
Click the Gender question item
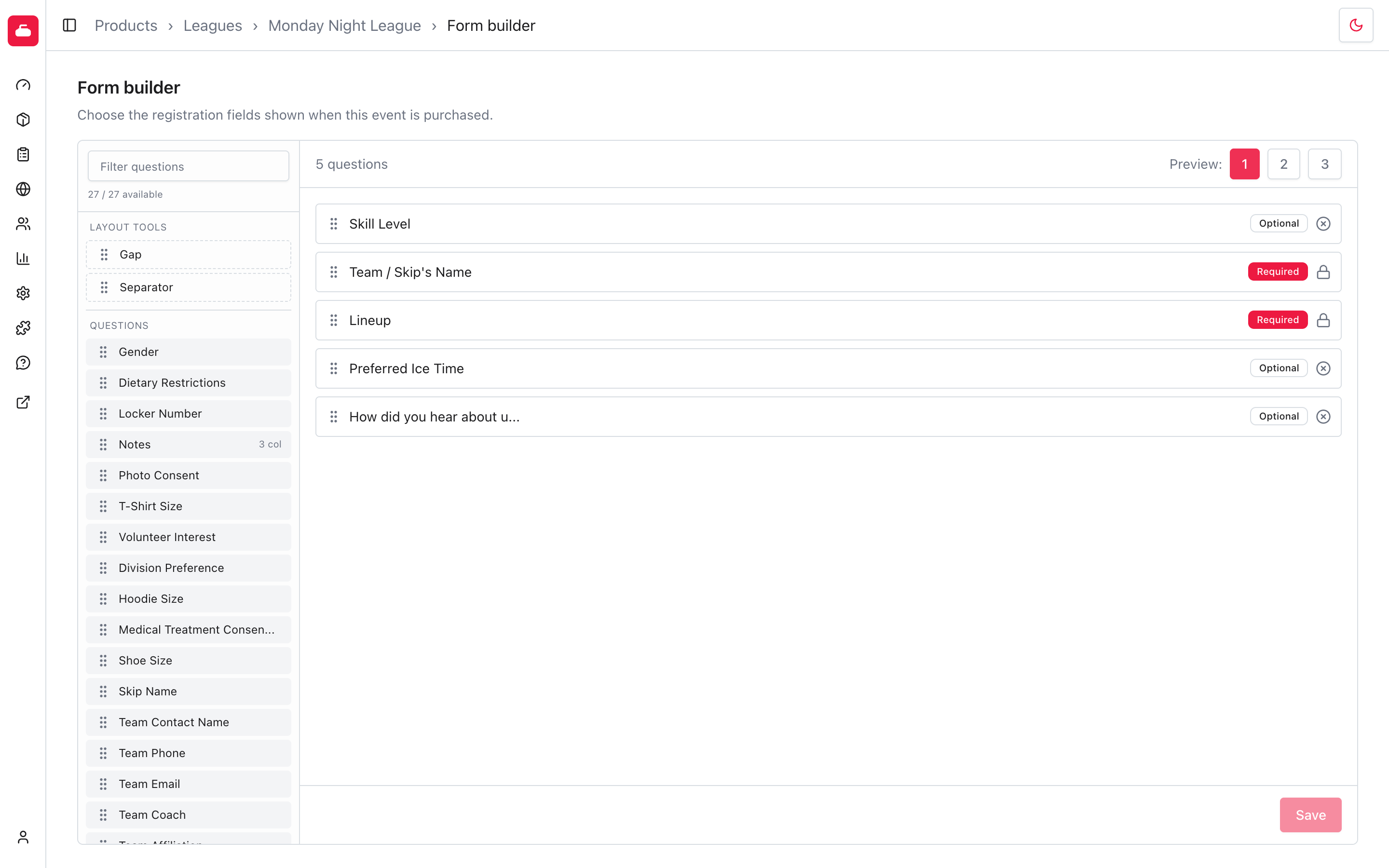tap(188, 352)
